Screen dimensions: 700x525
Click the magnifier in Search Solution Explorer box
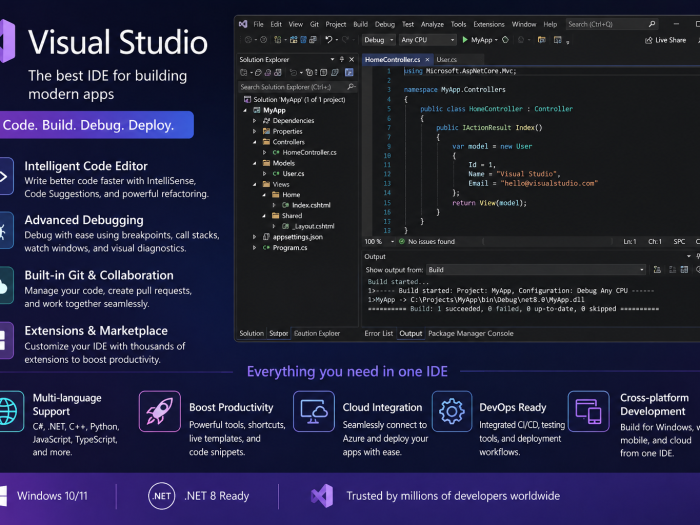click(x=351, y=87)
